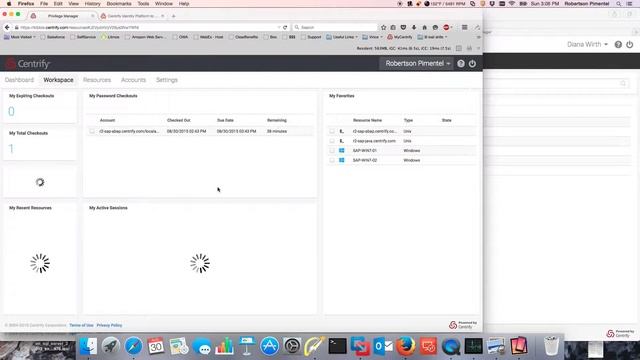Click search field in background Diana Wirth window
The width and height of the screenshot is (640, 360).
(x=557, y=84)
